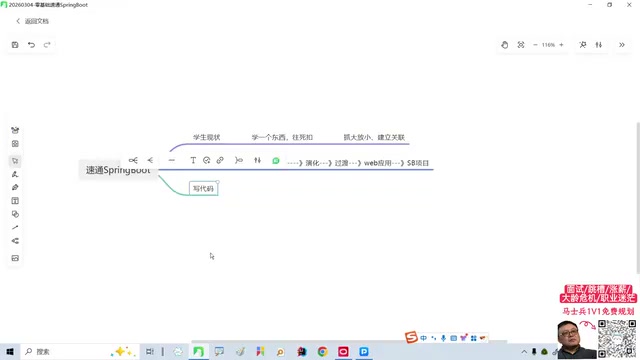Select the web应用 SB项目 branch text

pos(358,163)
